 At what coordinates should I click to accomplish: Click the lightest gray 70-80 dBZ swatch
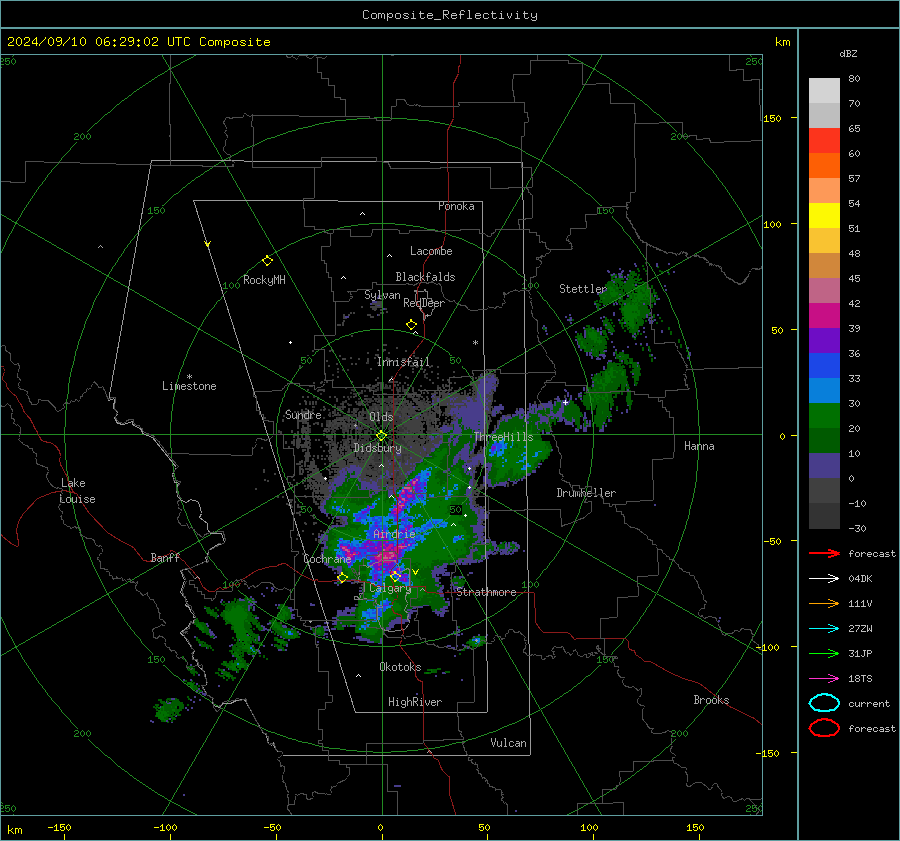824,91
